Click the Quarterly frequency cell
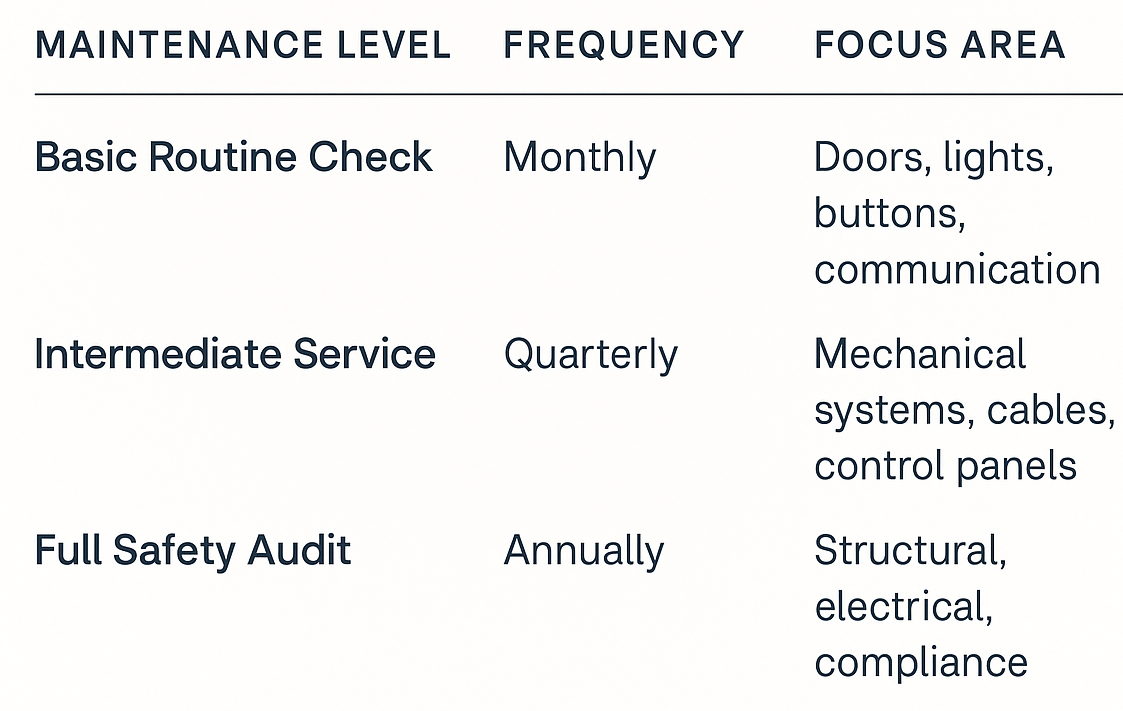 [590, 356]
